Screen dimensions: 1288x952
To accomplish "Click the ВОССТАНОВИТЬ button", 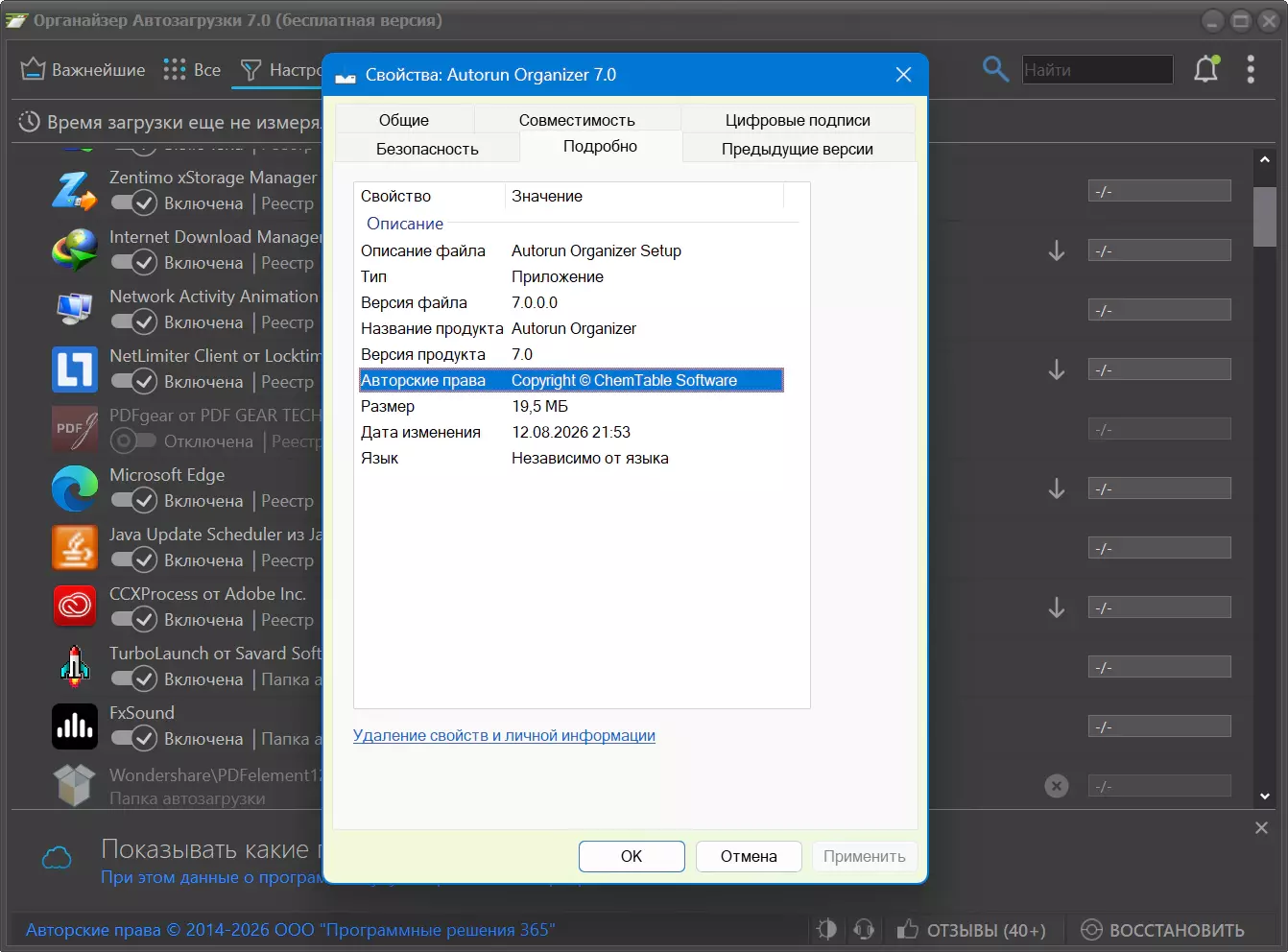I will [1162, 930].
